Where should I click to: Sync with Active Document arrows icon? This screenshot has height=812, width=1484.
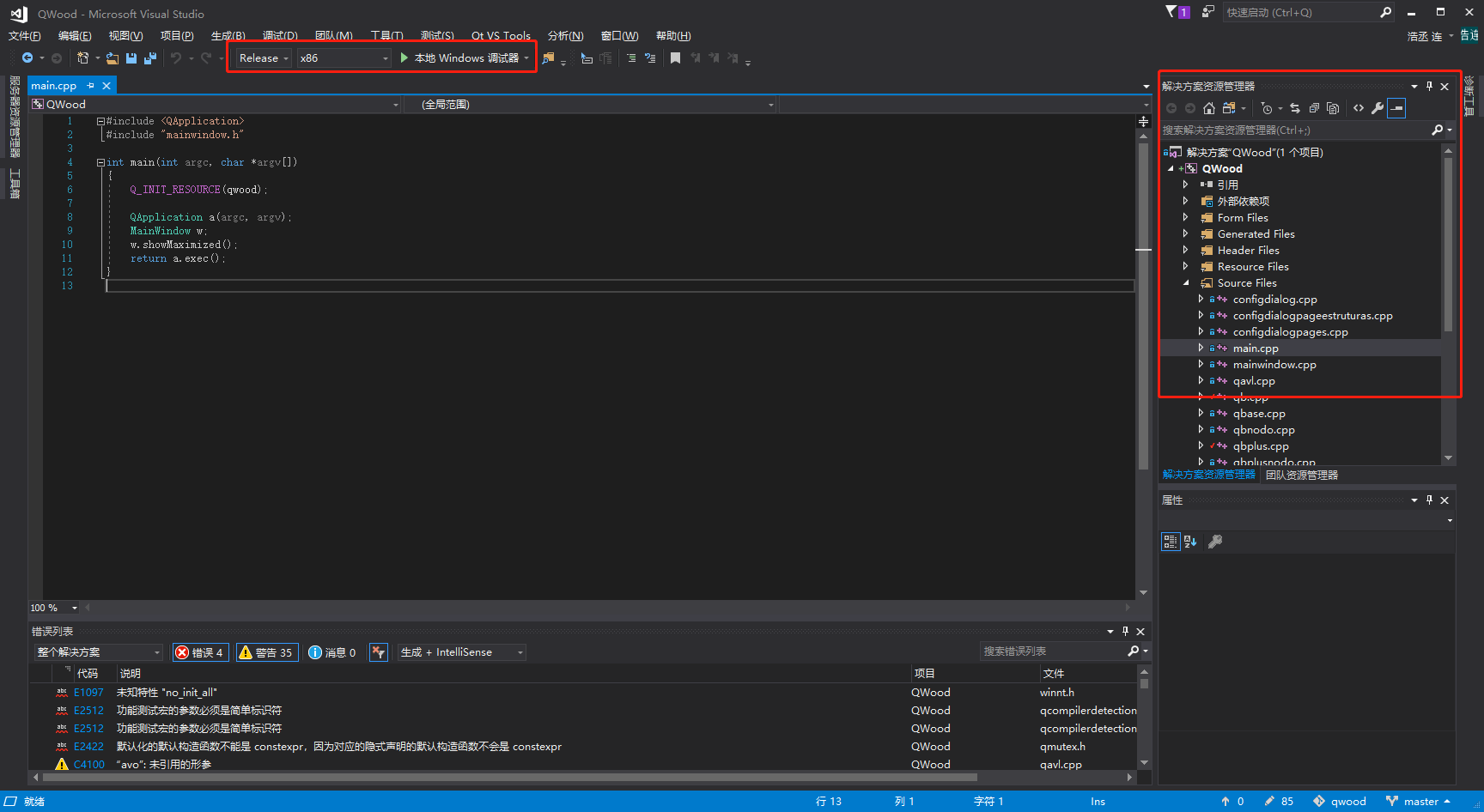1295,108
